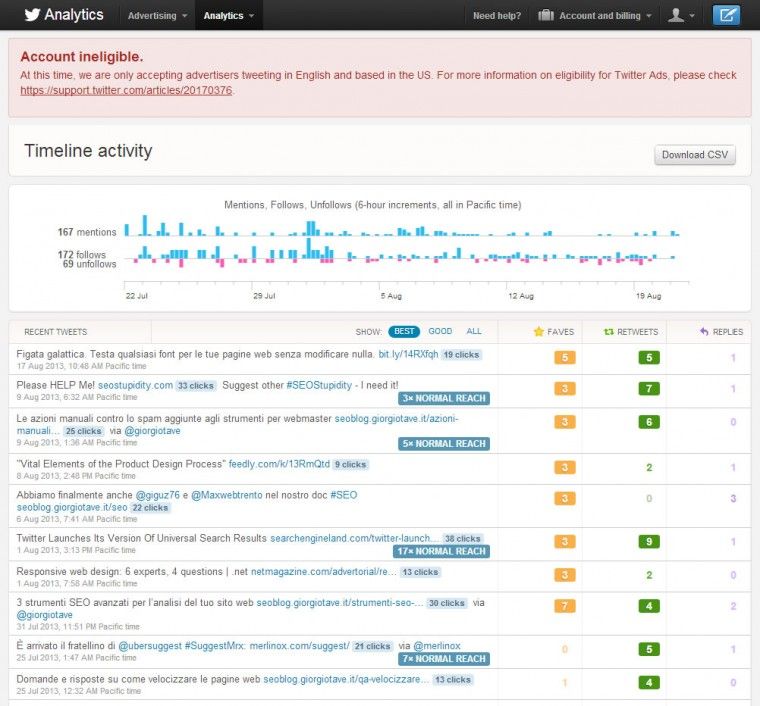The height and width of the screenshot is (706, 760).
Task: Expand the Analytics dropdown menu
Action: 229,16
